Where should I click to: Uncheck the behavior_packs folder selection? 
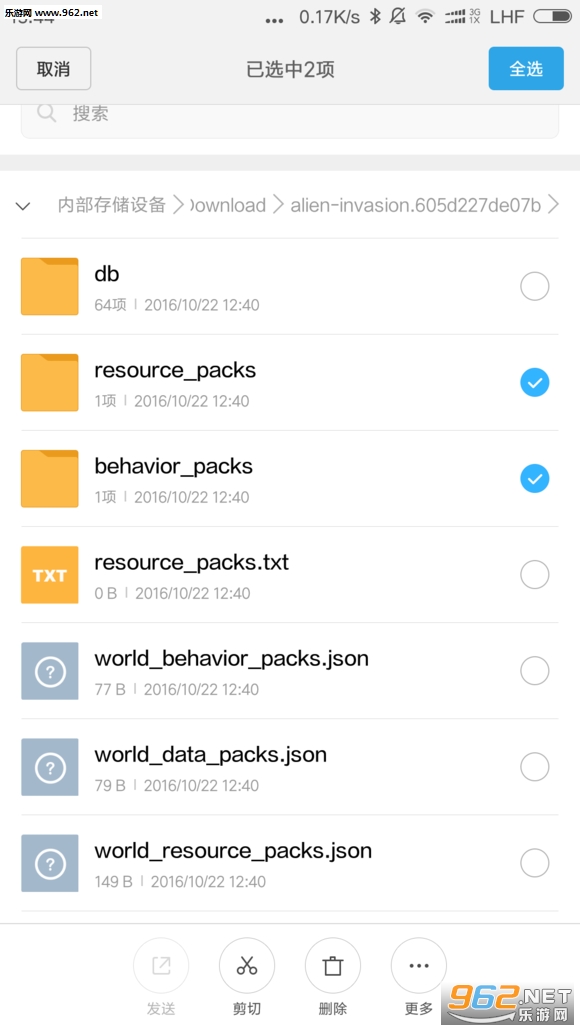[x=535, y=479]
